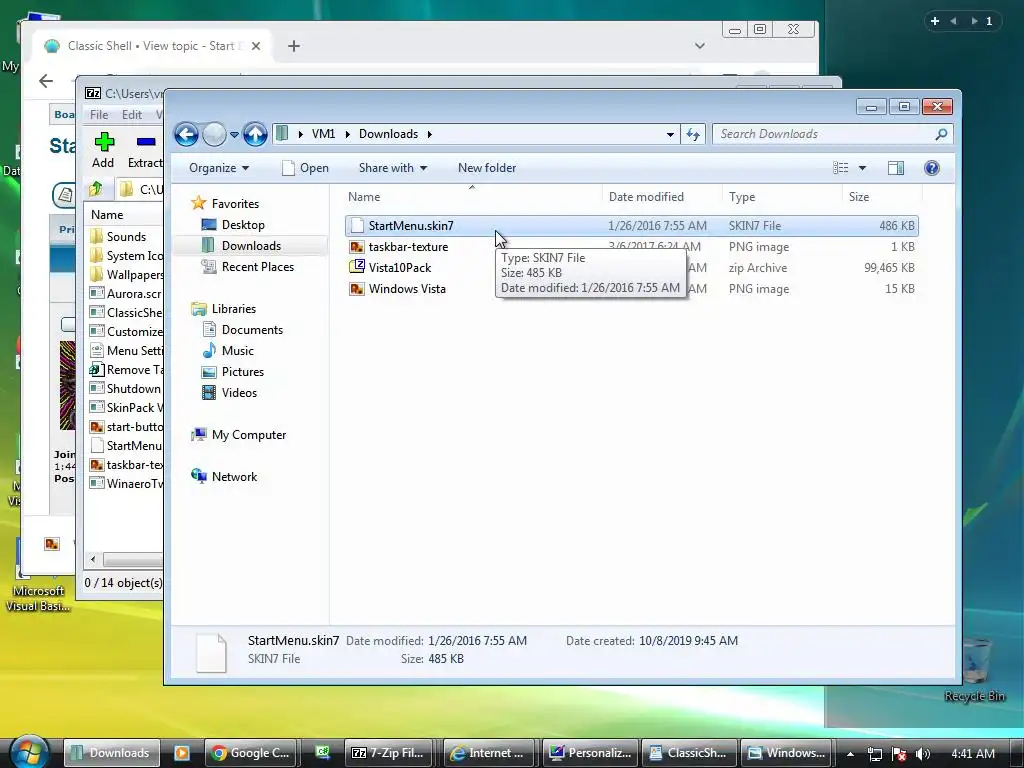Select the StartMenu.skin7 file
Image resolution: width=1024 pixels, height=768 pixels.
pos(632,226)
